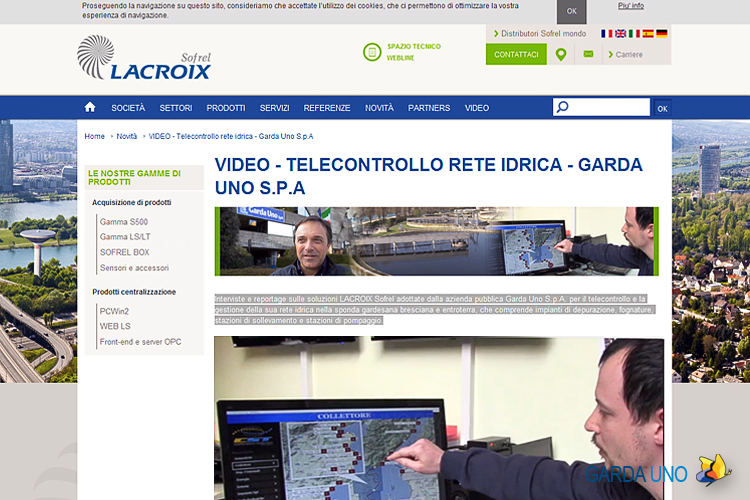Viewport: 750px width, 500px height.
Task: Open SOFREL BOX product link
Action: tap(124, 252)
